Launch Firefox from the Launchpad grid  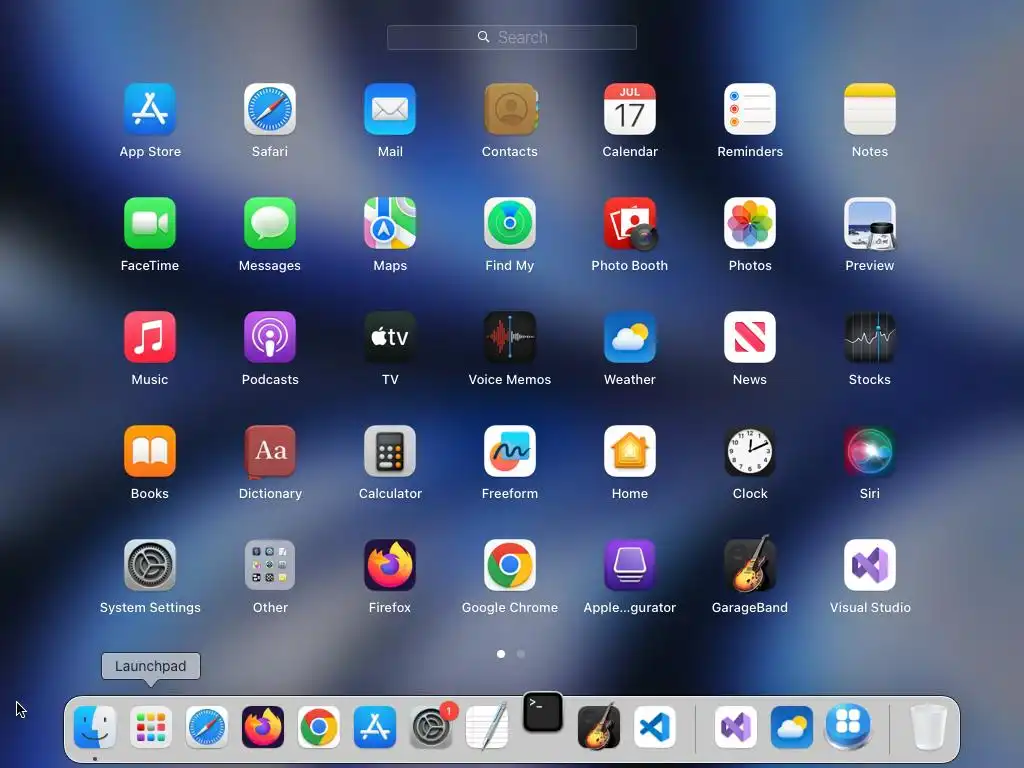tap(390, 565)
